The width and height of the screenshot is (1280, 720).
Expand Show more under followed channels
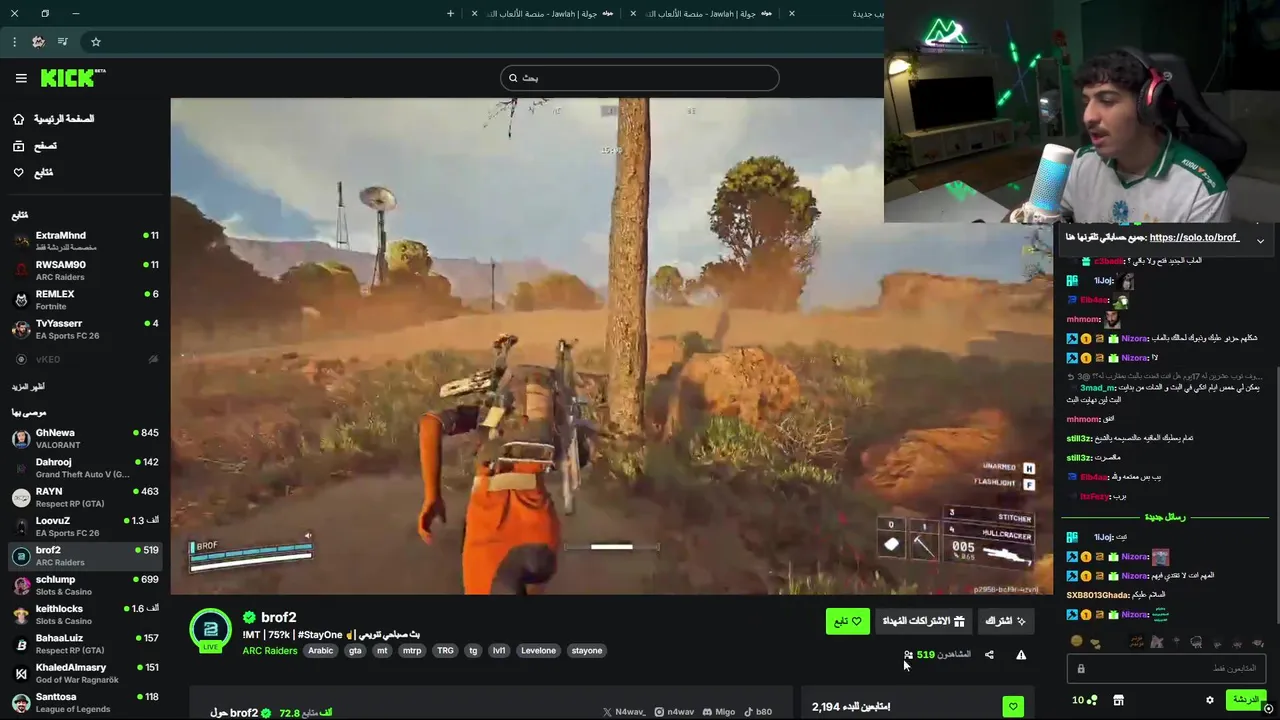[28, 387]
